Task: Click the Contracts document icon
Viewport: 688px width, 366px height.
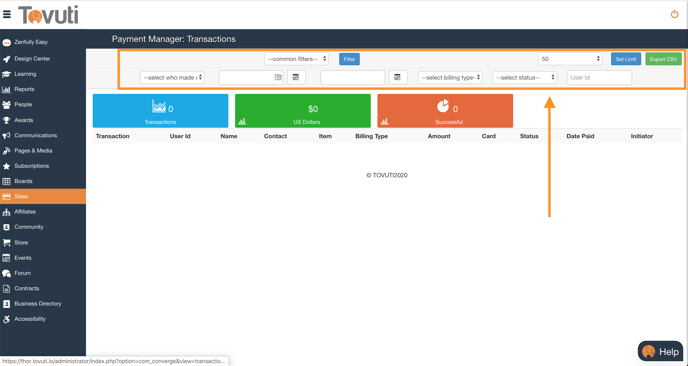Action: [x=7, y=289]
